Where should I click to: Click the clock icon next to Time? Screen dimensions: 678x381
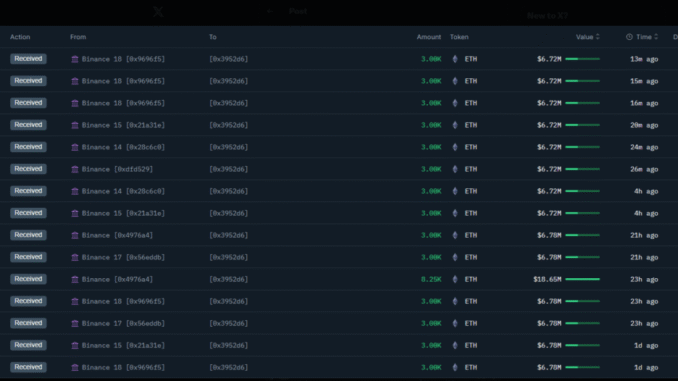[629, 37]
